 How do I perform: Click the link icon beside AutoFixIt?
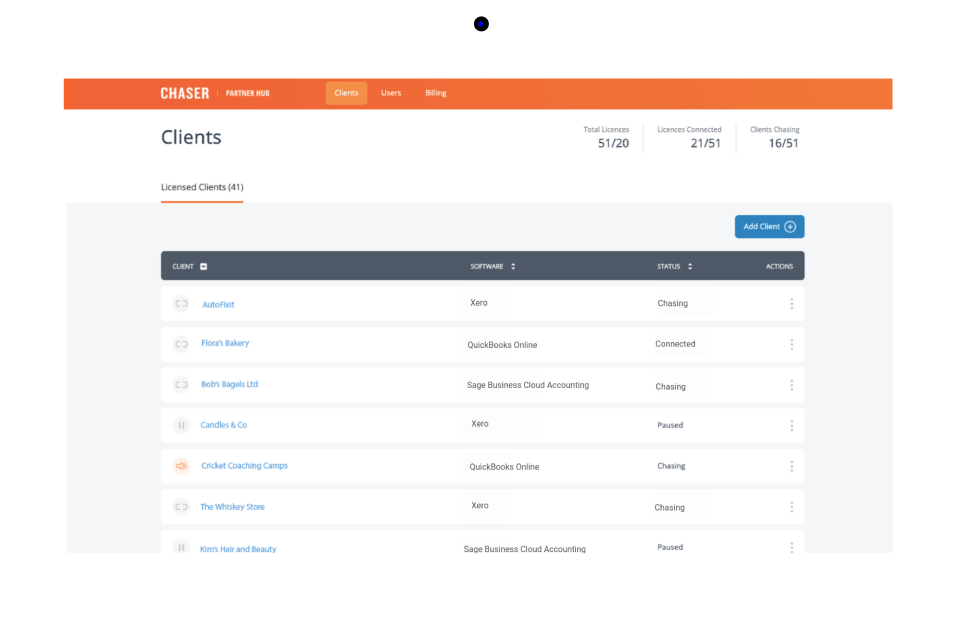181,304
